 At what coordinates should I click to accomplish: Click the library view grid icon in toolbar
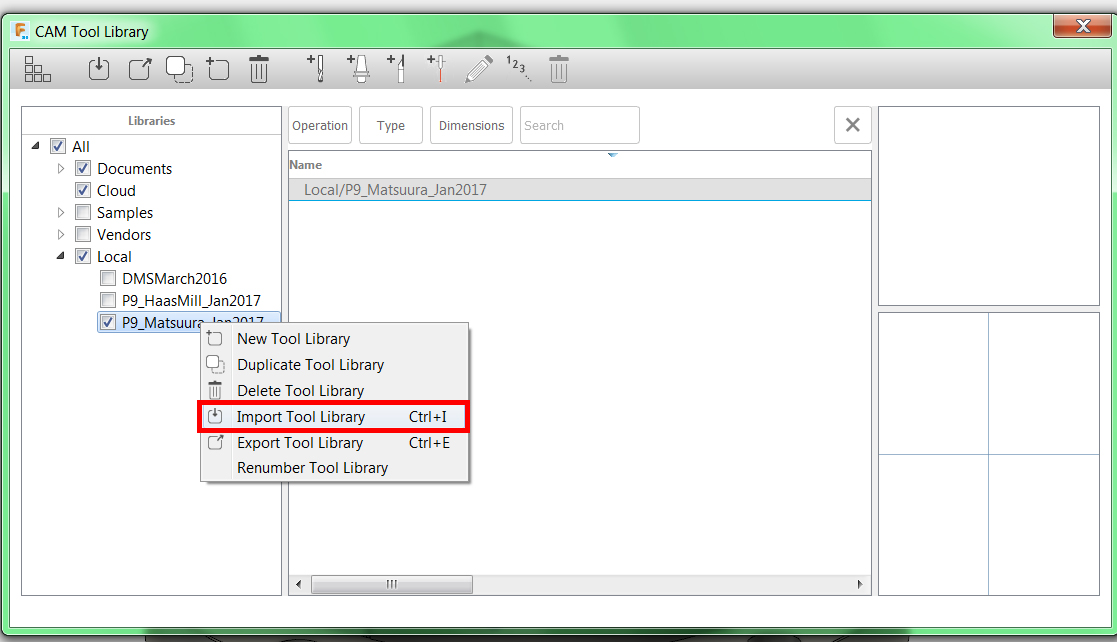click(37, 69)
